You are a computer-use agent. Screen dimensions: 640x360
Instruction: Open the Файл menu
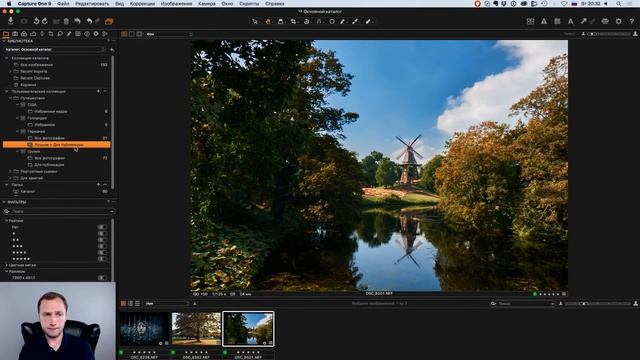63,3
